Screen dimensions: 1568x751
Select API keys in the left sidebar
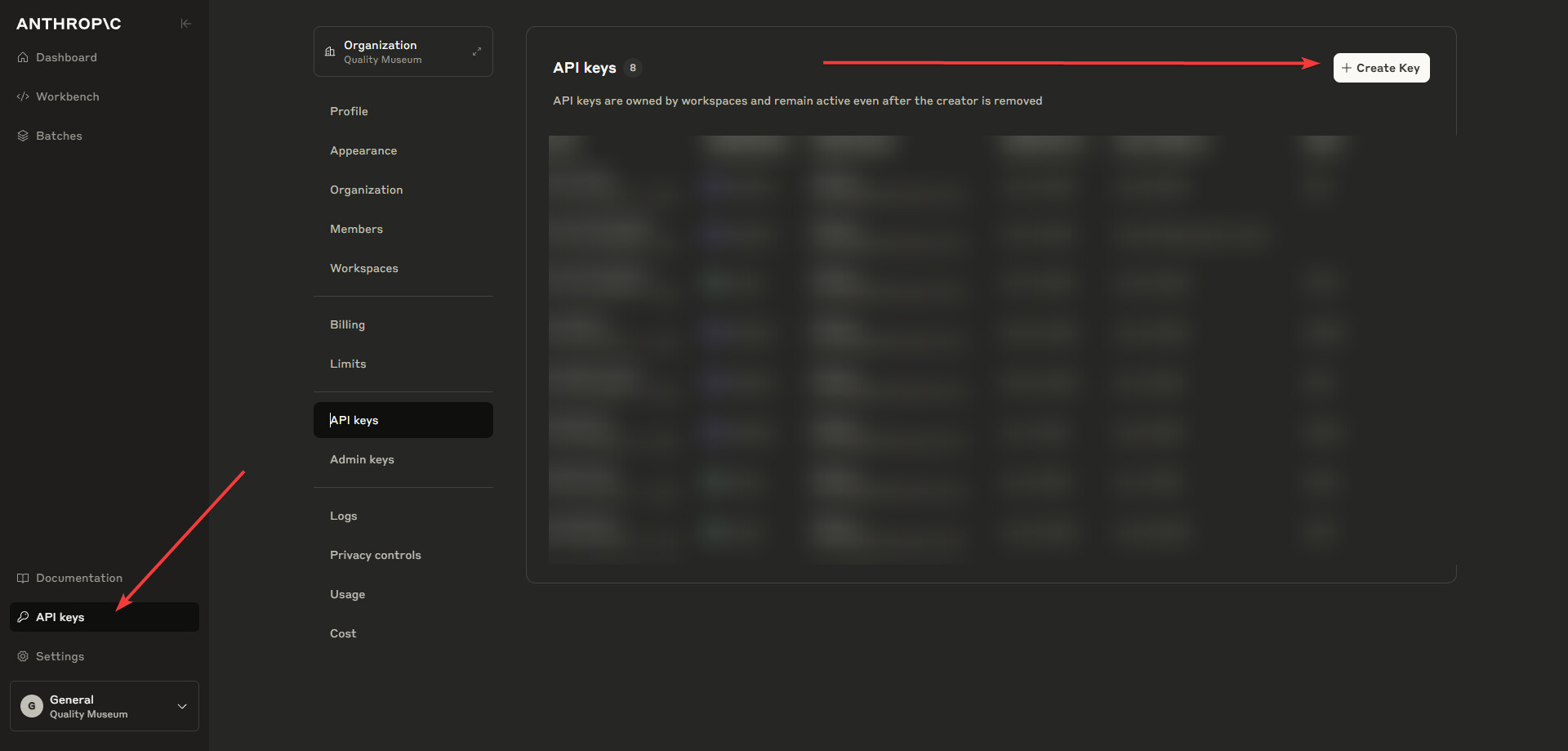[105, 617]
